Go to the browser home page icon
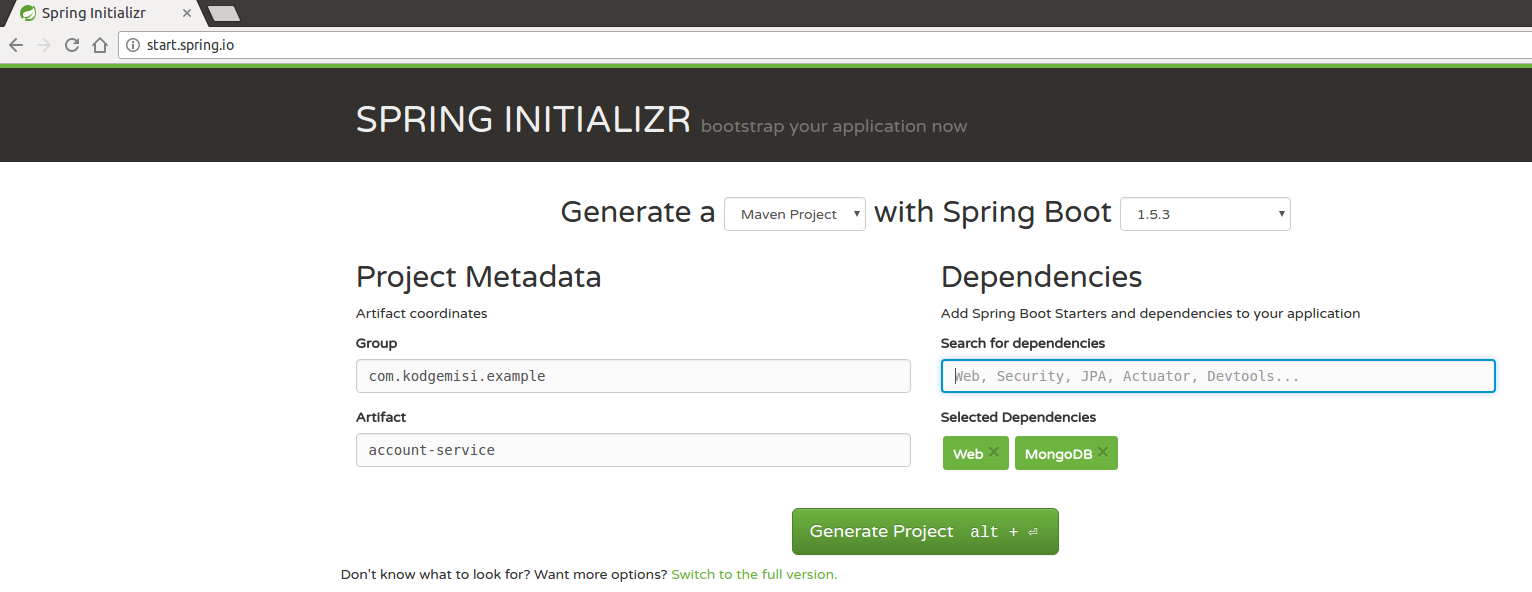Viewport: 1532px width, 592px height. (99, 45)
